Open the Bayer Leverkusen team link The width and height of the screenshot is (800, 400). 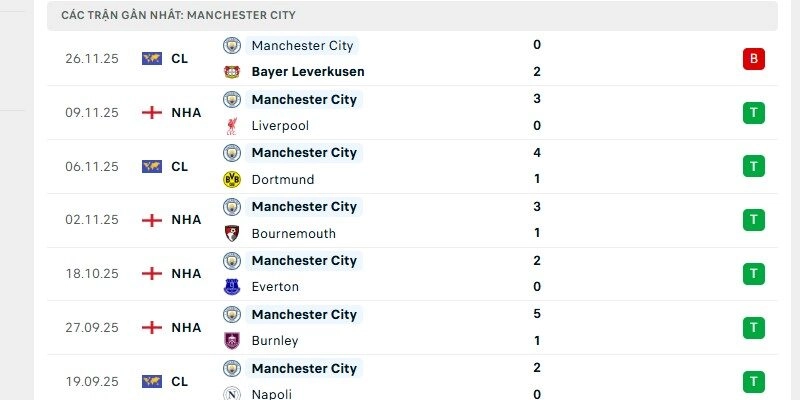pyautogui.click(x=308, y=72)
